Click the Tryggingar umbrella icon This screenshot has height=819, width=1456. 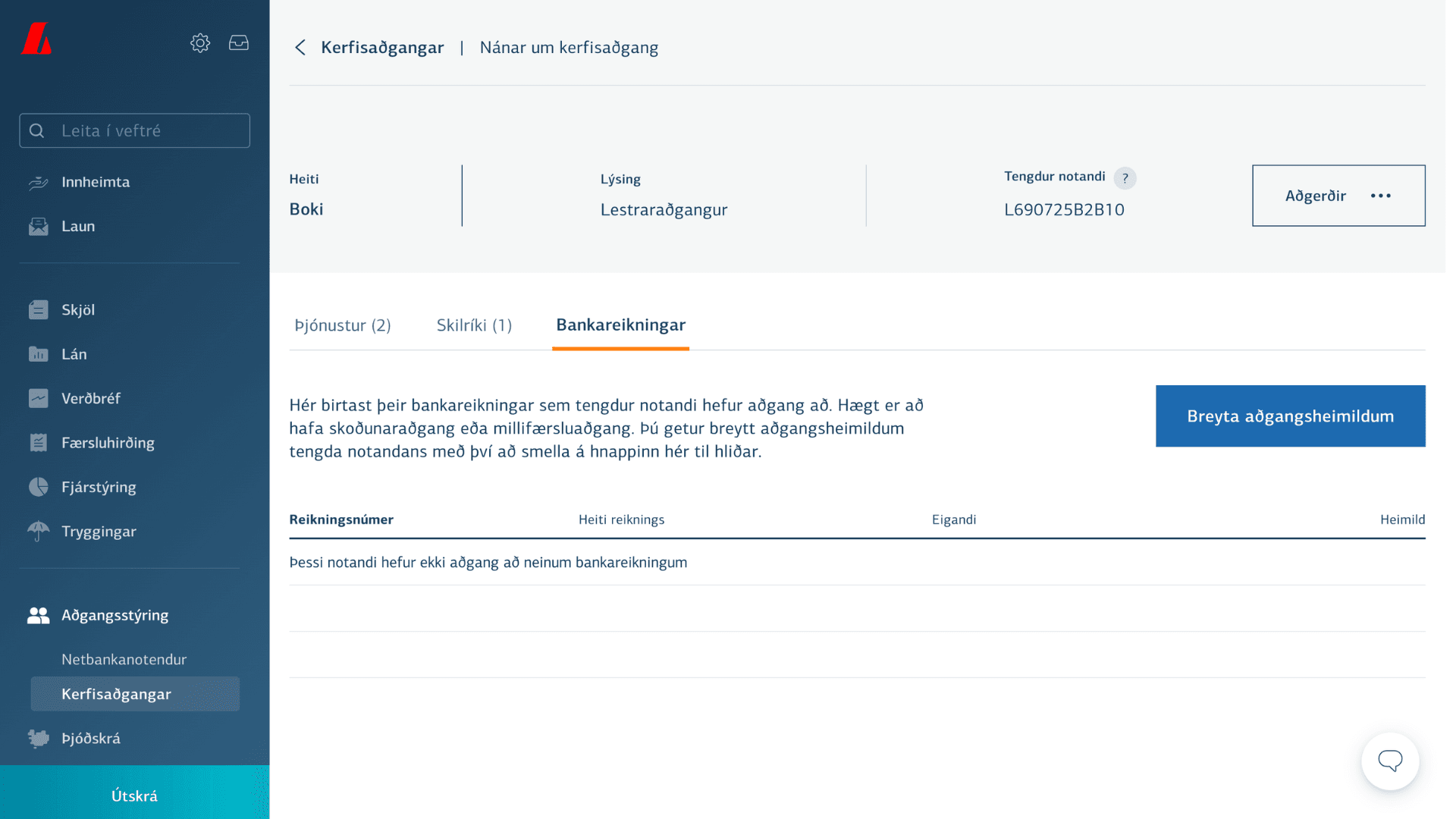click(39, 532)
